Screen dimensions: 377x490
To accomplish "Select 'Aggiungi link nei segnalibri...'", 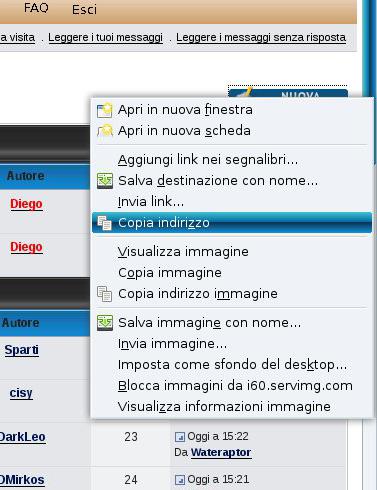I will tap(232, 160).
